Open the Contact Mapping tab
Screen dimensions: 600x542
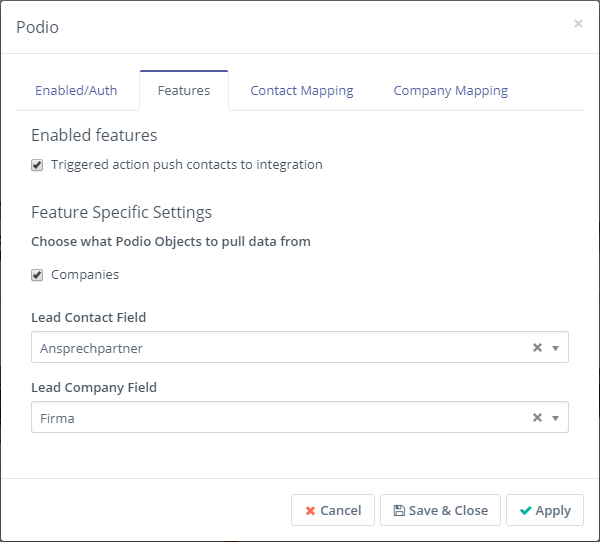point(301,90)
